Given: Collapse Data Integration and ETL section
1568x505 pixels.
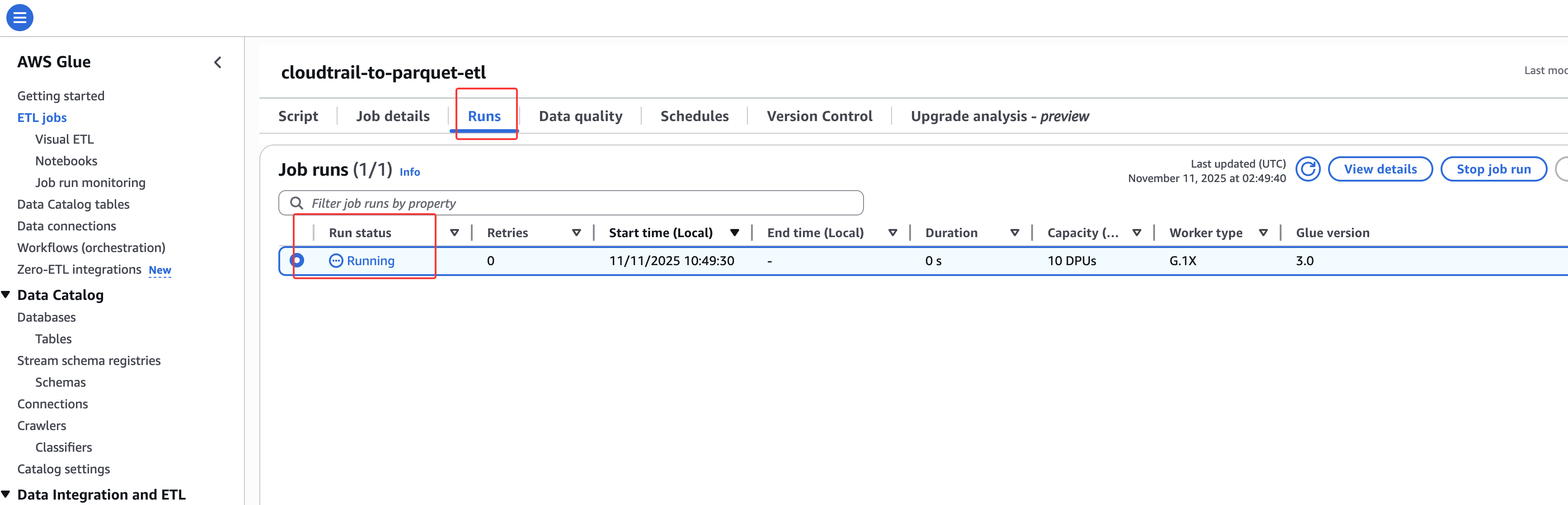Looking at the screenshot, I should [x=6, y=495].
